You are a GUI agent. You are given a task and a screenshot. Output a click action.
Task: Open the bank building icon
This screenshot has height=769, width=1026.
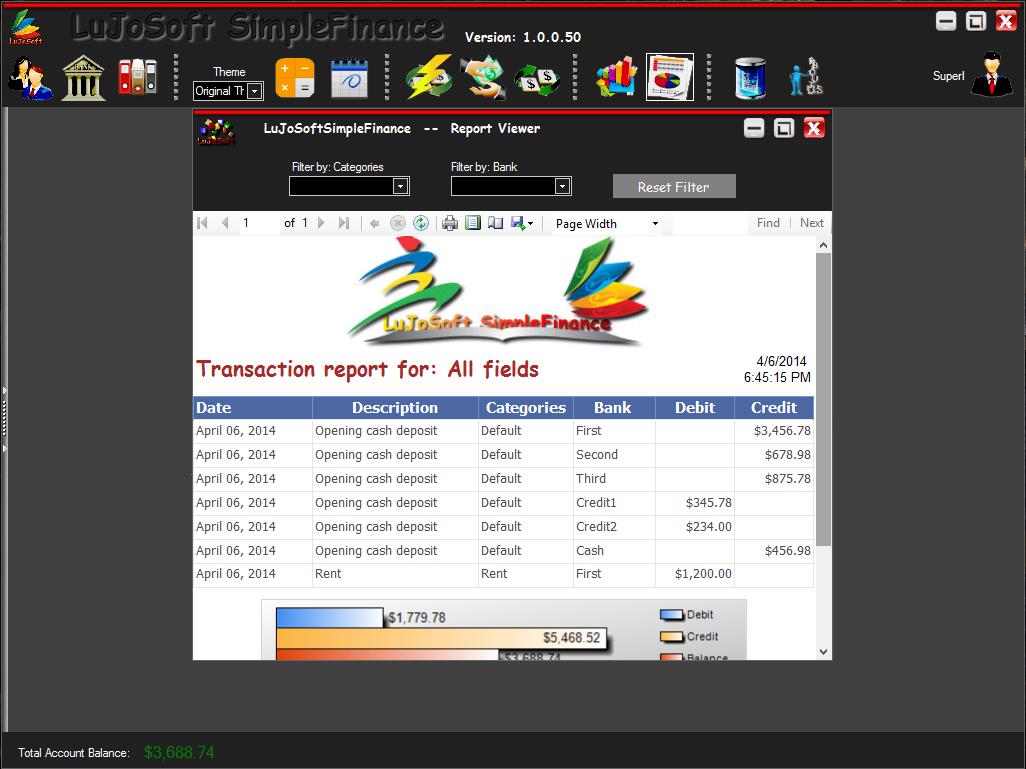pyautogui.click(x=83, y=78)
